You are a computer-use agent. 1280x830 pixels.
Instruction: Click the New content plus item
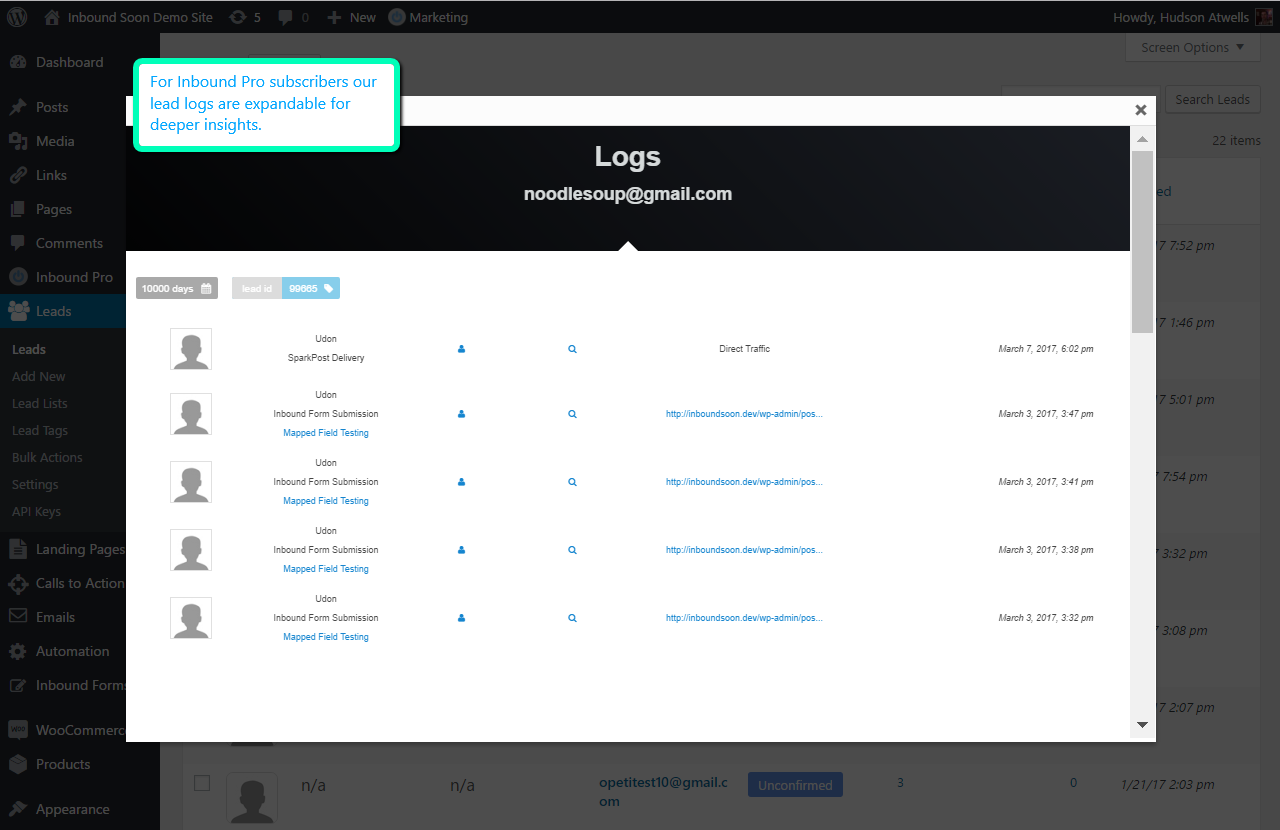click(x=351, y=17)
